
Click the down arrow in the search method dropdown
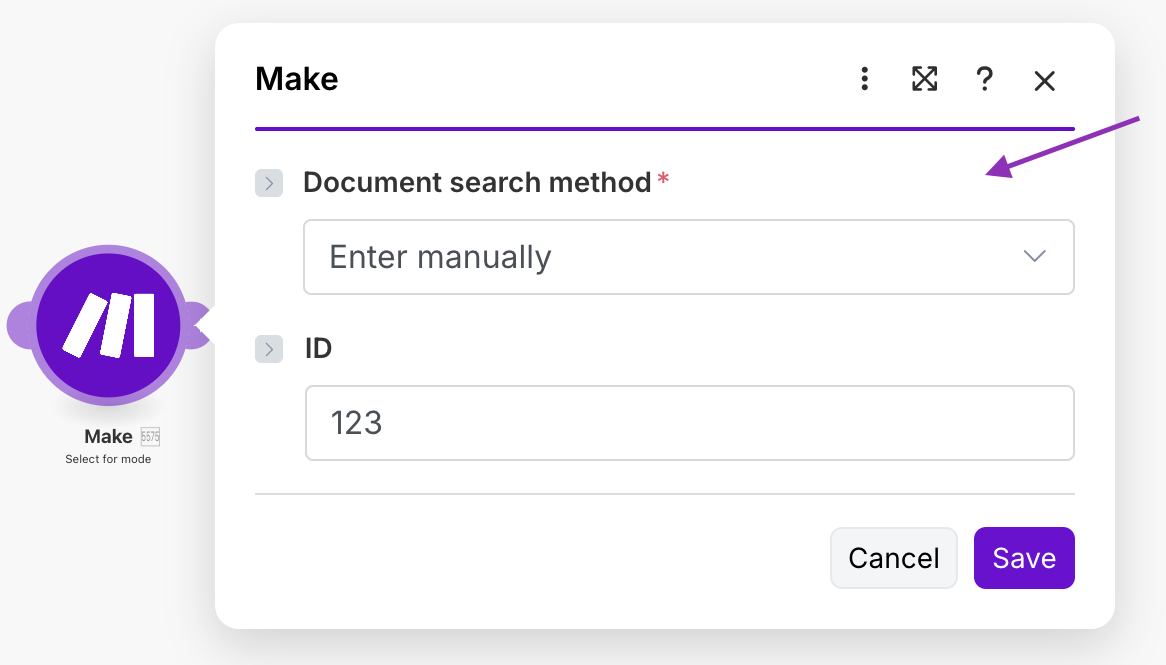pos(1035,257)
